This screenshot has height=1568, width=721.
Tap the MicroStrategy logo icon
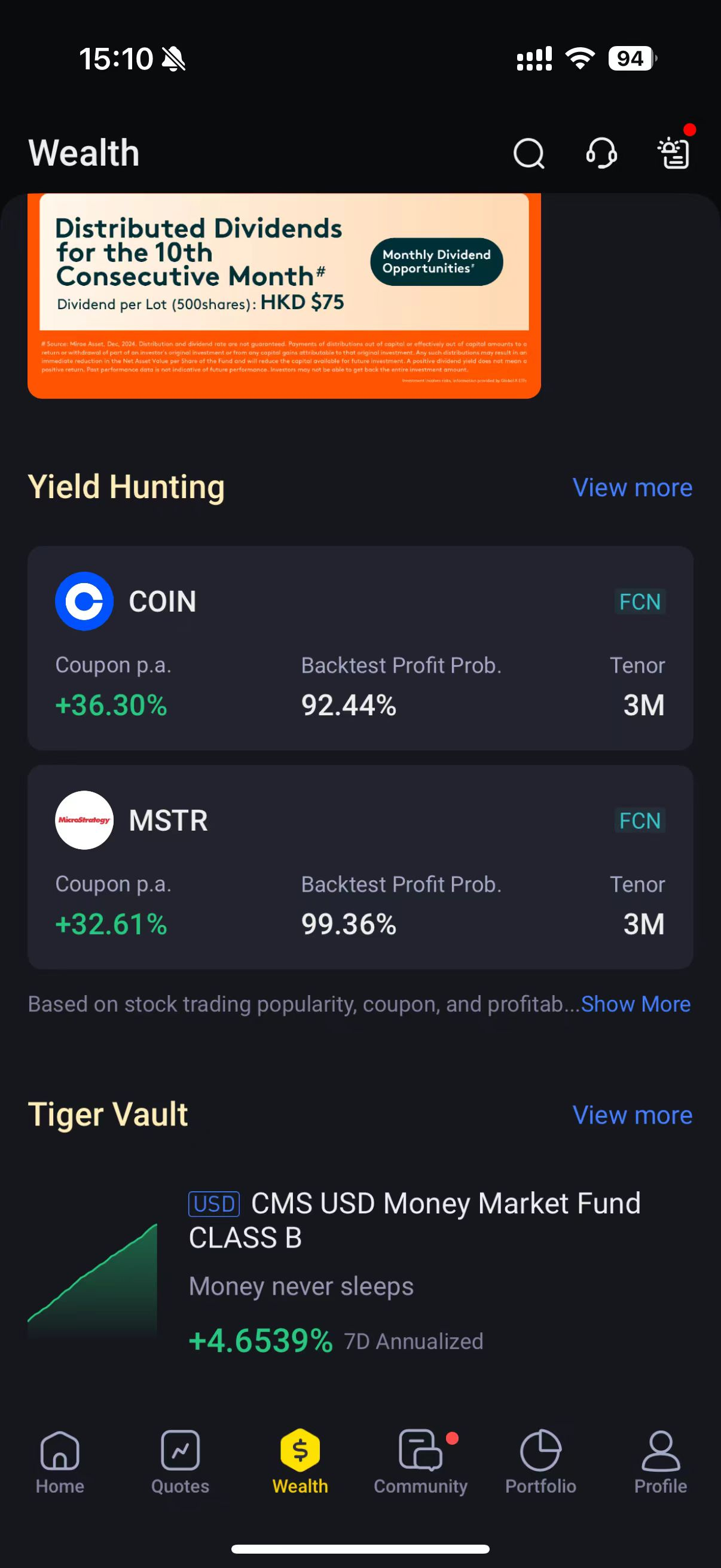[84, 819]
